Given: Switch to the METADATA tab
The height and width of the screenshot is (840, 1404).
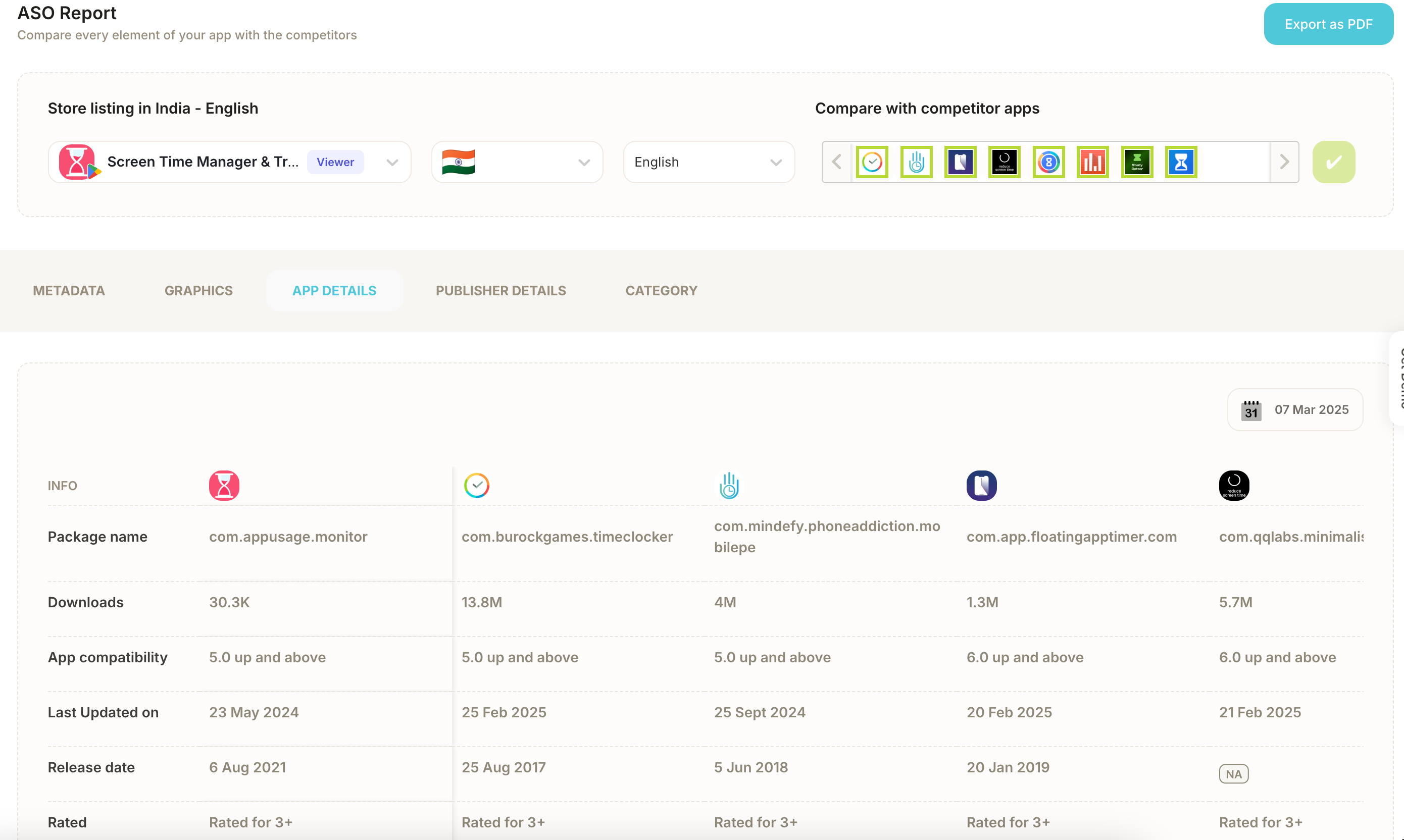Looking at the screenshot, I should click(x=69, y=290).
